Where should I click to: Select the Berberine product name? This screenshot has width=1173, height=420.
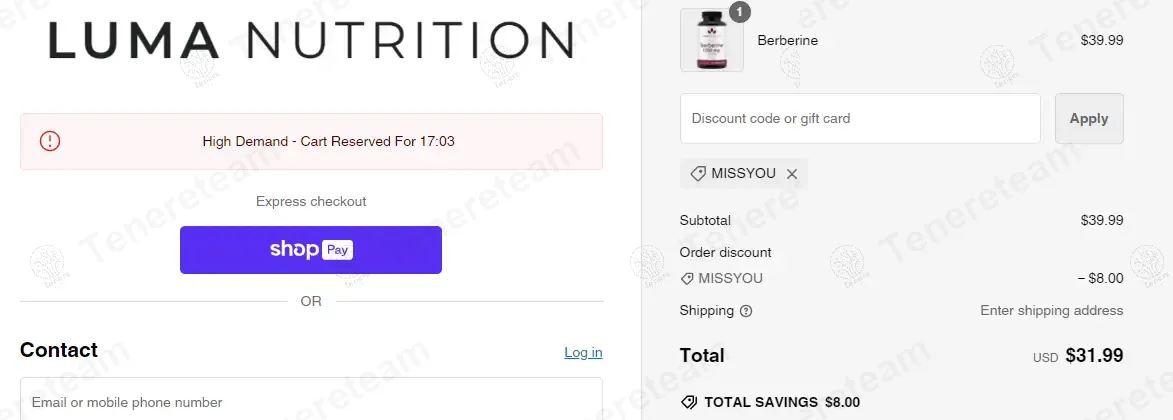pyautogui.click(x=788, y=41)
